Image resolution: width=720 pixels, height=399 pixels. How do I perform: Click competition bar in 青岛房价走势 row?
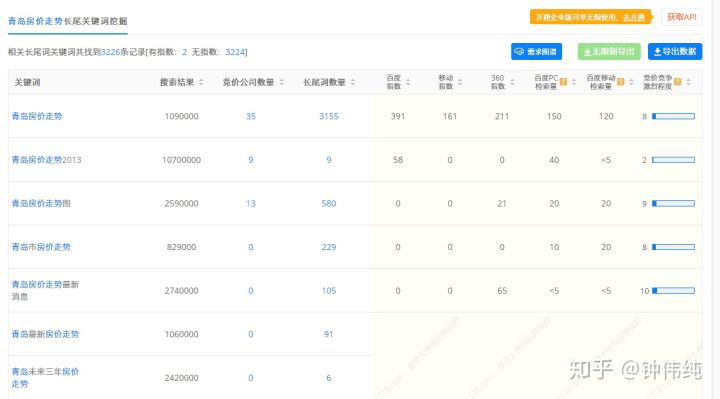673,116
